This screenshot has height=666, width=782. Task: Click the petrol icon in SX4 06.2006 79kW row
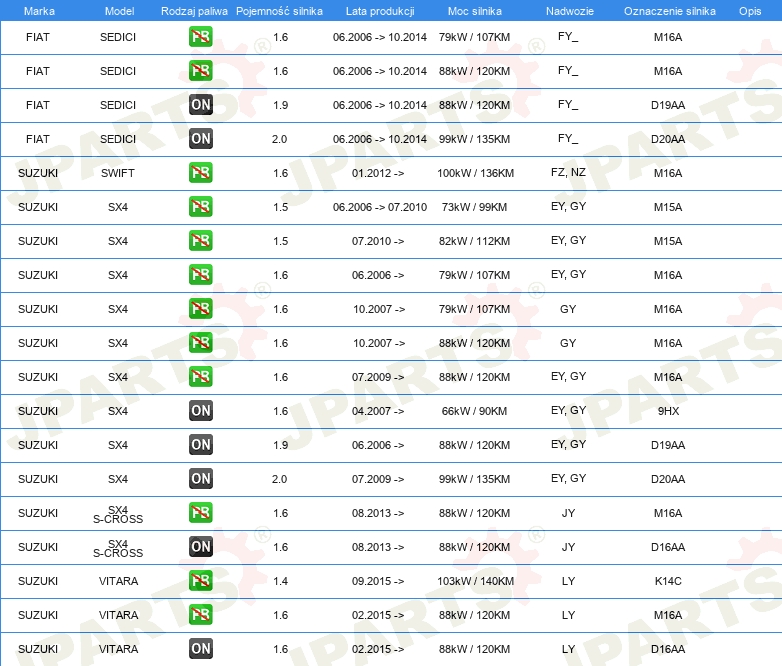tap(200, 274)
